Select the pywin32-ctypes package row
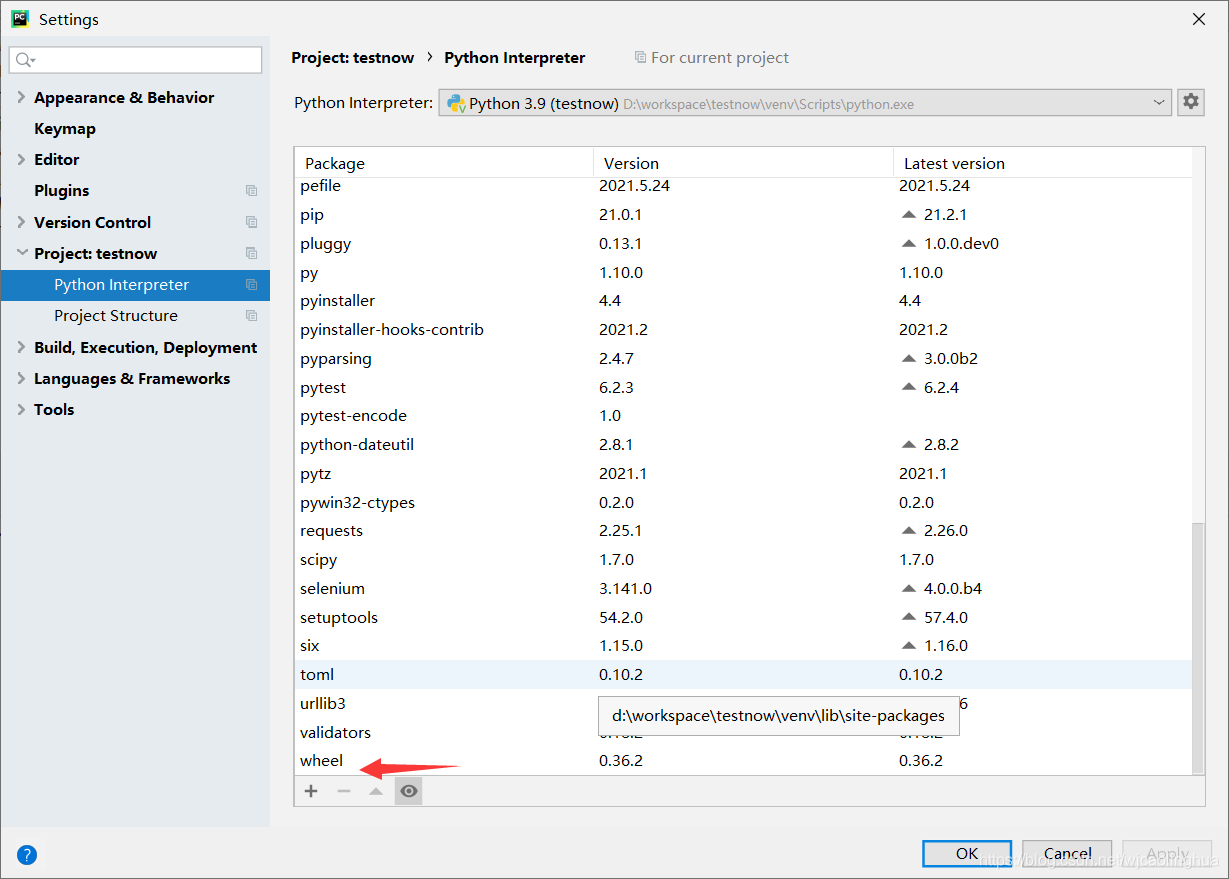Image resolution: width=1229 pixels, height=879 pixels. pos(743,503)
